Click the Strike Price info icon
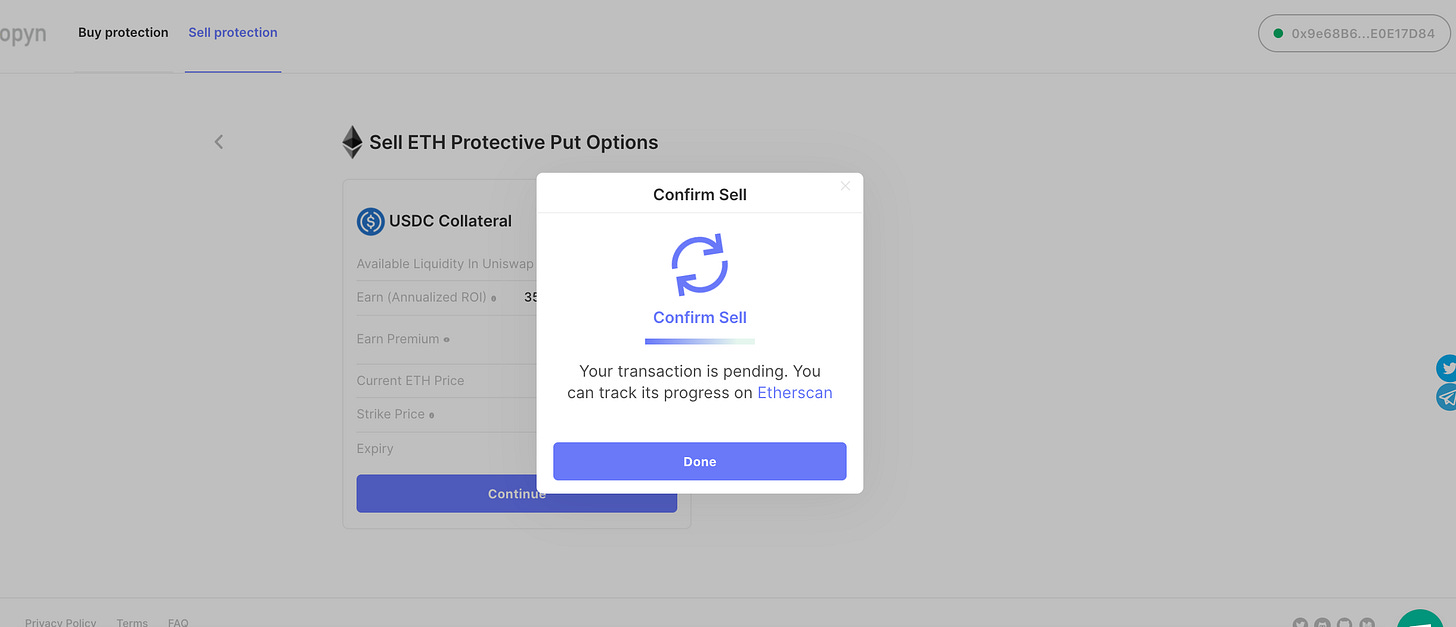 [x=431, y=415]
